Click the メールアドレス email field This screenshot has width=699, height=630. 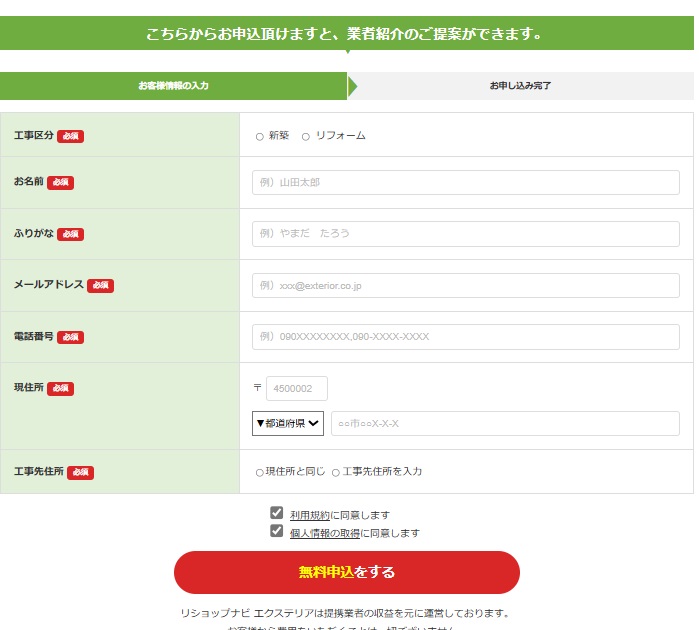465,285
